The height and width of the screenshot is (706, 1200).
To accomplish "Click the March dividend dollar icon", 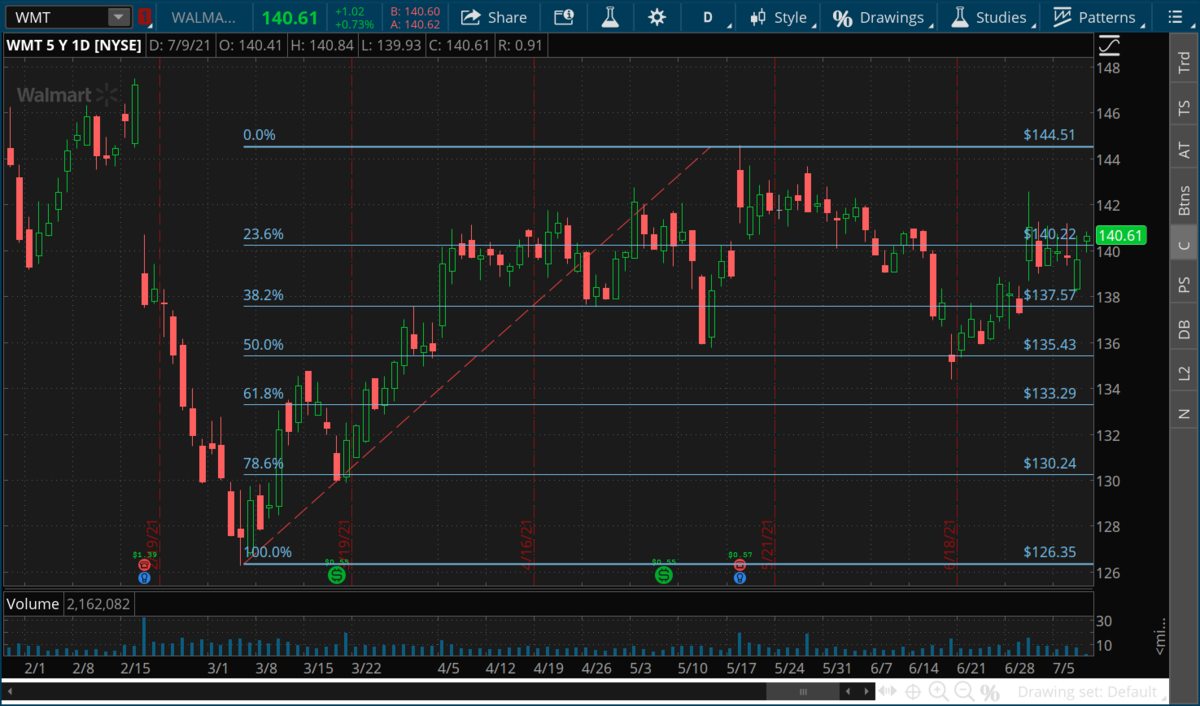I will [336, 575].
